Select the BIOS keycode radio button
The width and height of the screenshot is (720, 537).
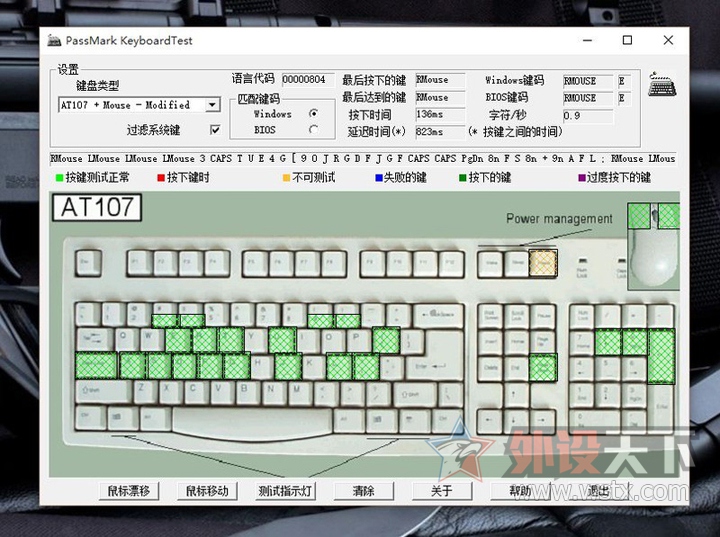(x=314, y=130)
